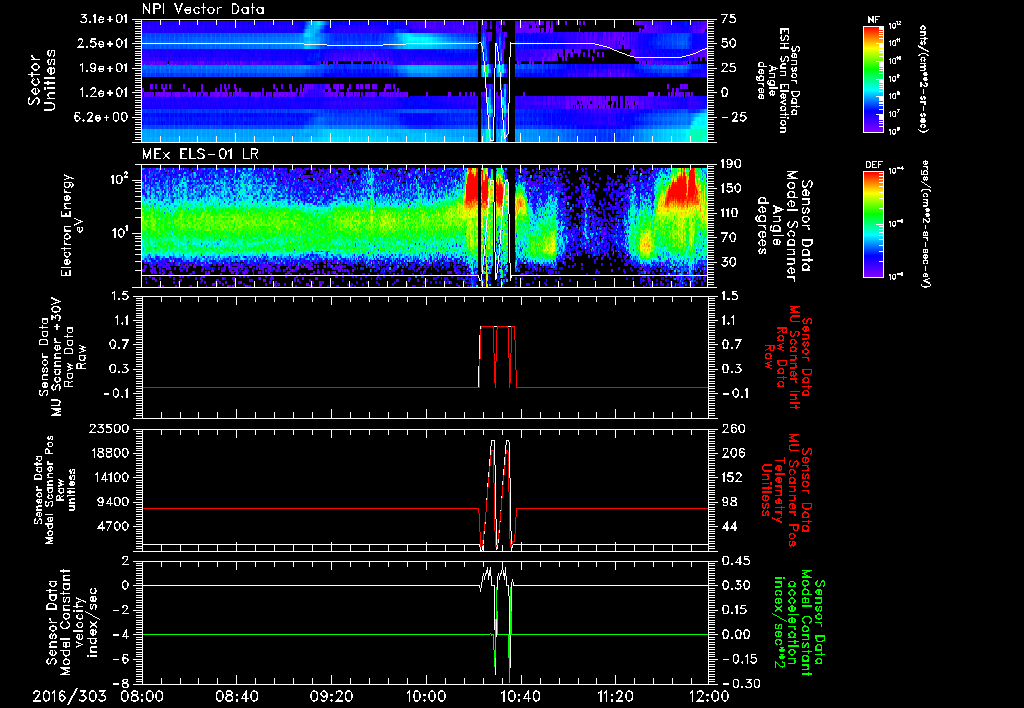
Task: Click the '10:00' time axis tick label
Action: (x=425, y=696)
